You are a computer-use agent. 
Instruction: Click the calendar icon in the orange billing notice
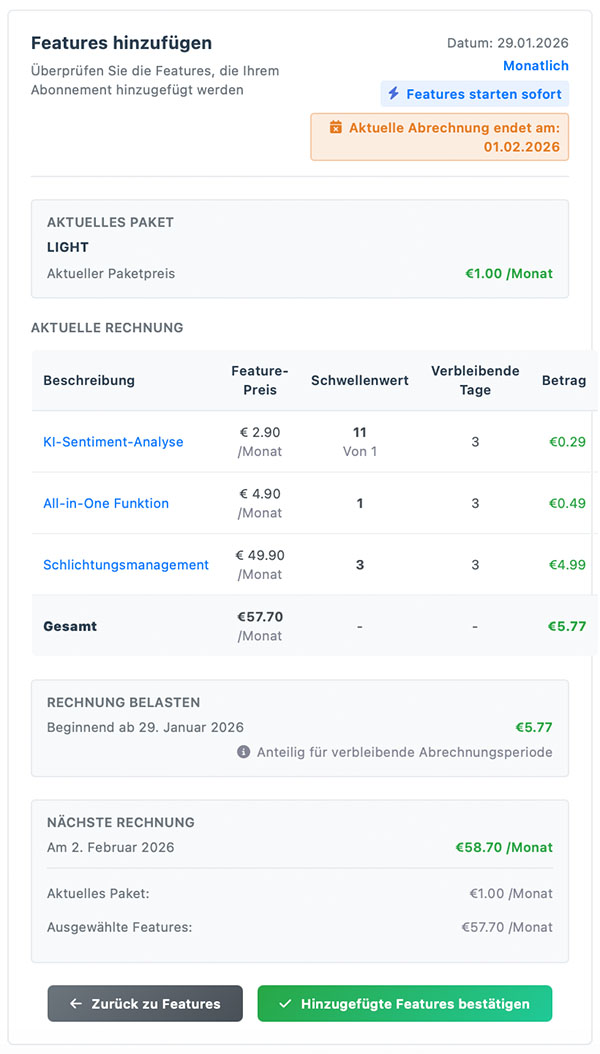tap(336, 128)
